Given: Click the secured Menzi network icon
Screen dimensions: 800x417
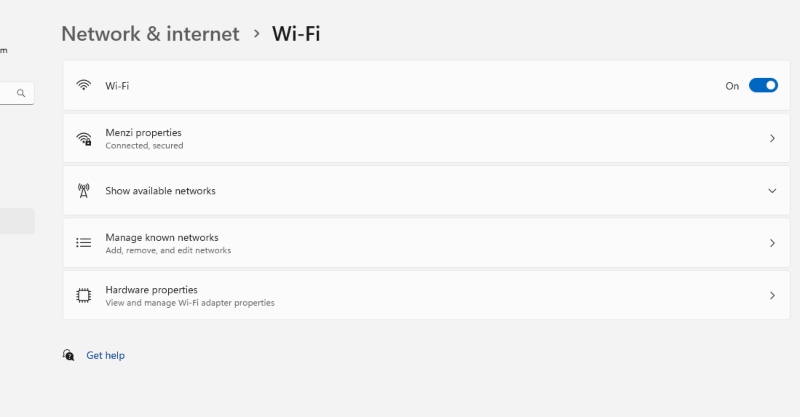Looking at the screenshot, I should [x=84, y=139].
